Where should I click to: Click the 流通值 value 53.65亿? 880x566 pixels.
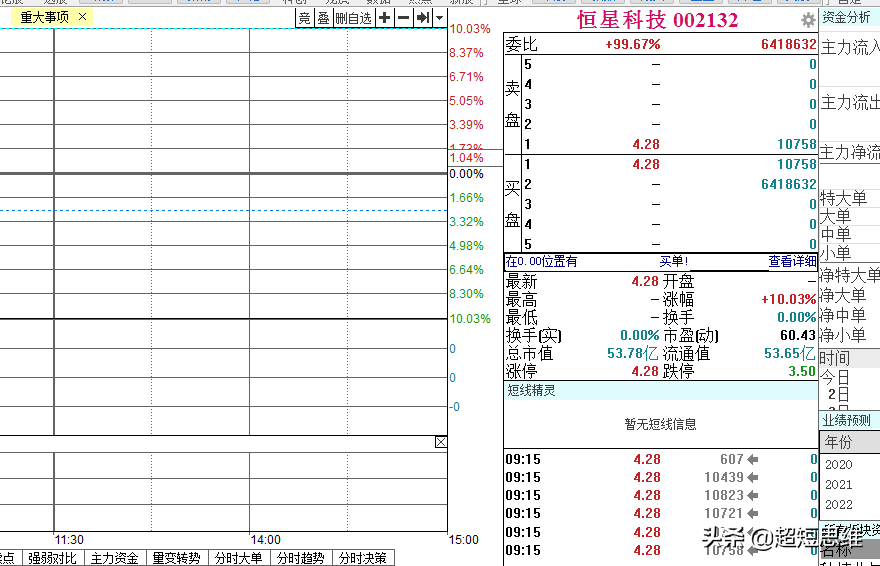click(790, 353)
